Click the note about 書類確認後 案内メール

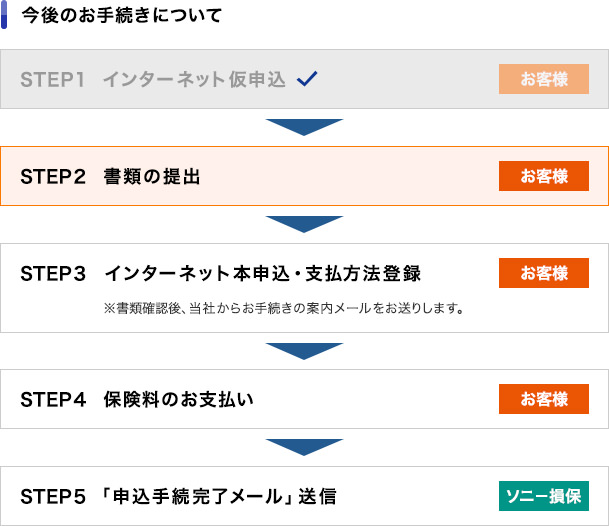coord(284,308)
